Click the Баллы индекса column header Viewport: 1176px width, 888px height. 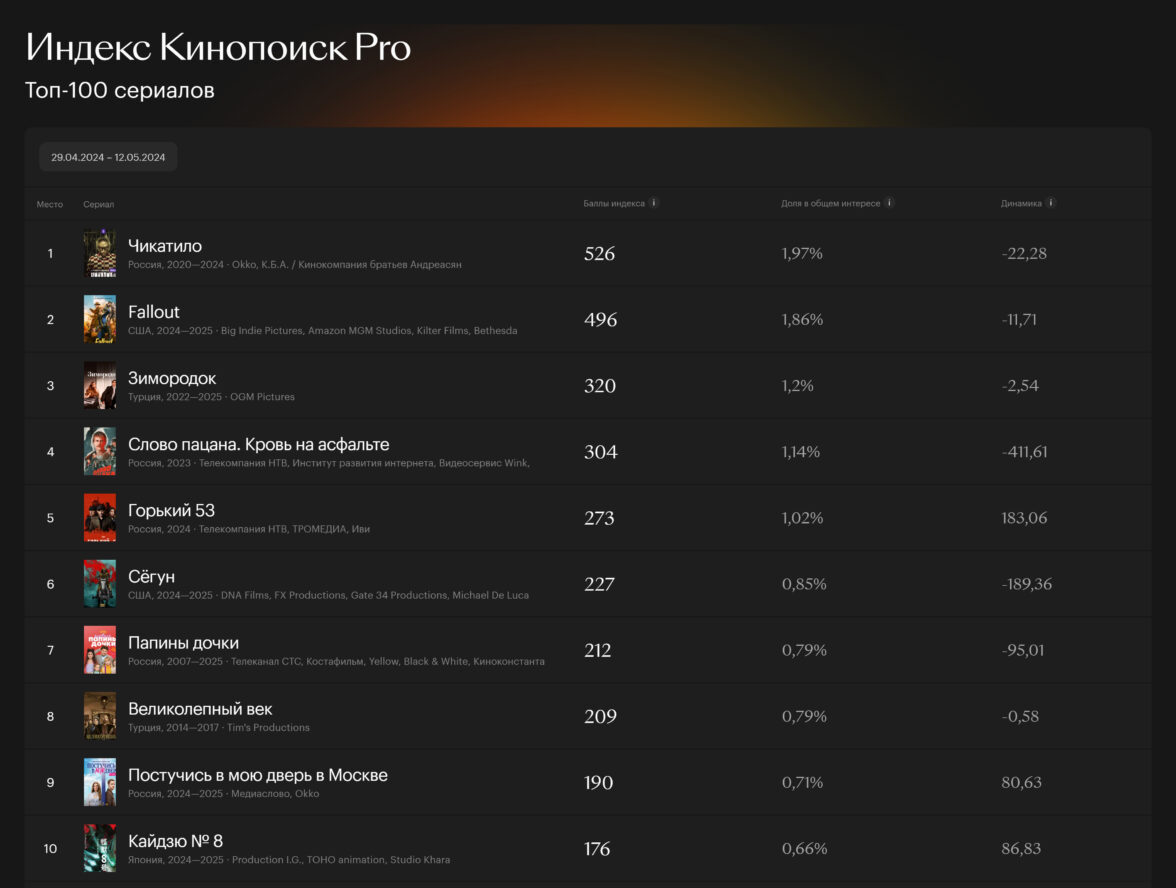614,203
